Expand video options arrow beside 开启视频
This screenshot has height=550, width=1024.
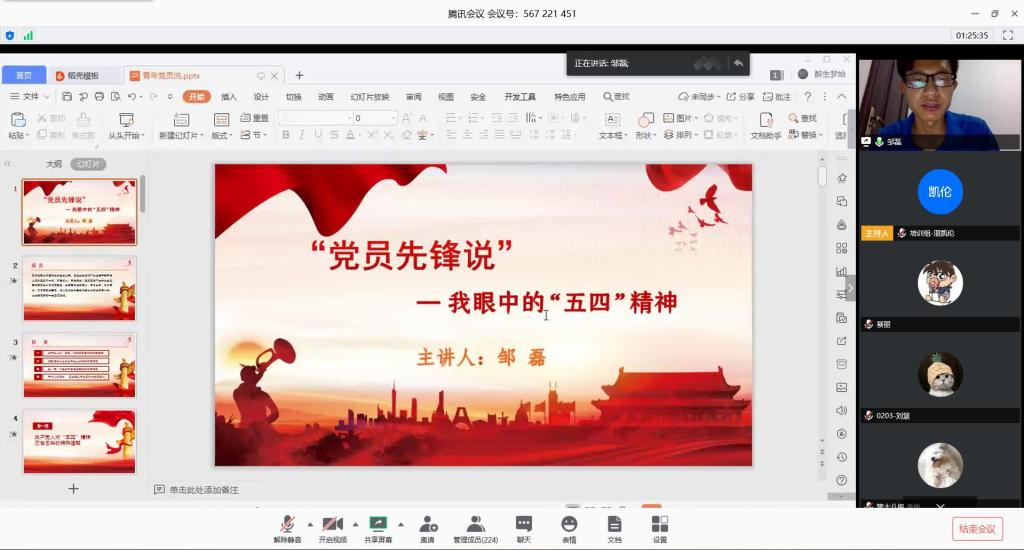point(354,523)
